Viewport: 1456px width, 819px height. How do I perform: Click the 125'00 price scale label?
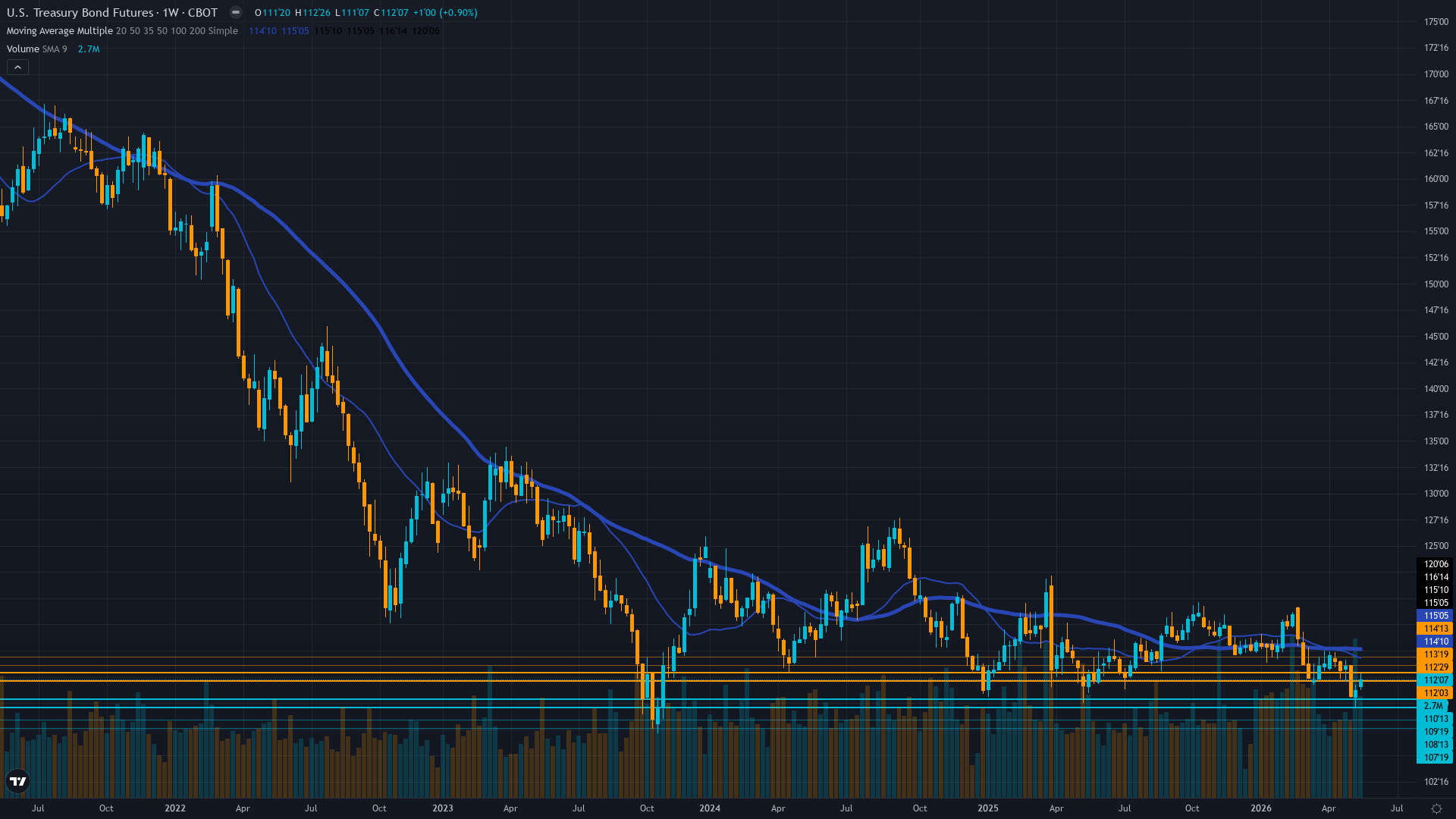click(x=1436, y=546)
